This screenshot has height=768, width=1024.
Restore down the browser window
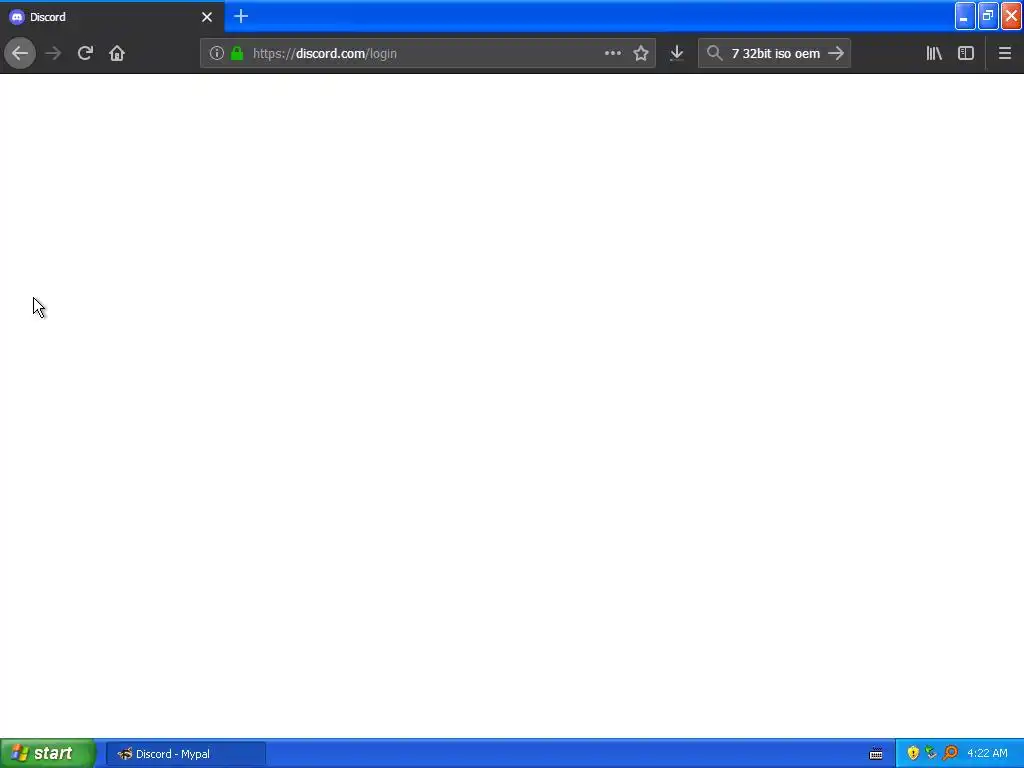coord(988,16)
